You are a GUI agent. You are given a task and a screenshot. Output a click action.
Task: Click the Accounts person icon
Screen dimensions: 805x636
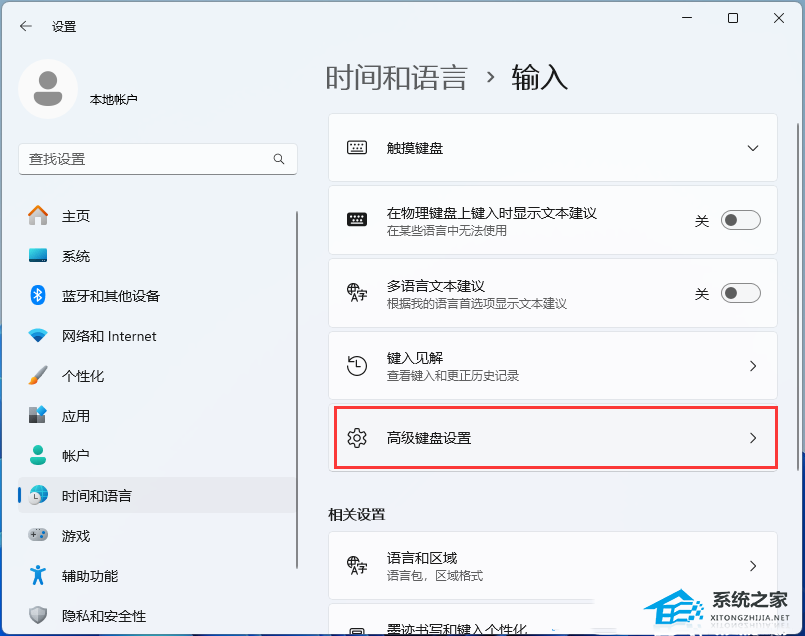tap(38, 455)
